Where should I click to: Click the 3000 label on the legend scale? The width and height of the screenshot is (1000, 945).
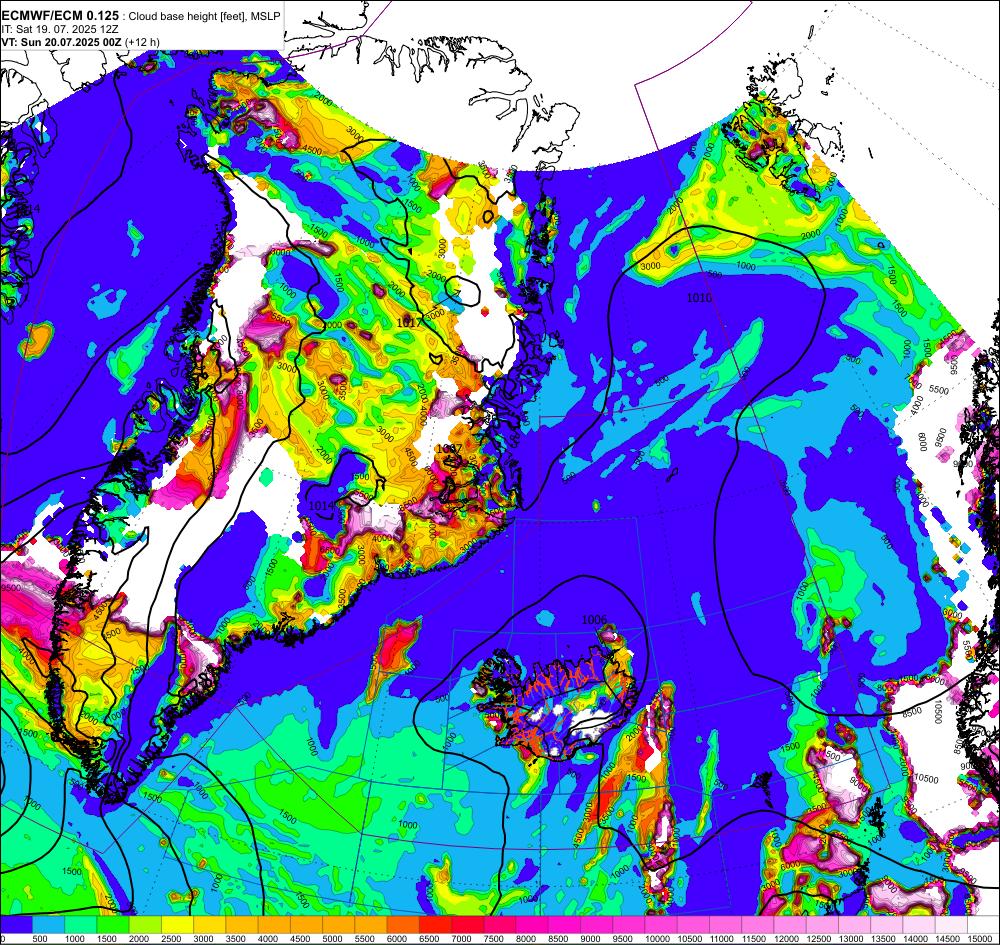pos(204,939)
